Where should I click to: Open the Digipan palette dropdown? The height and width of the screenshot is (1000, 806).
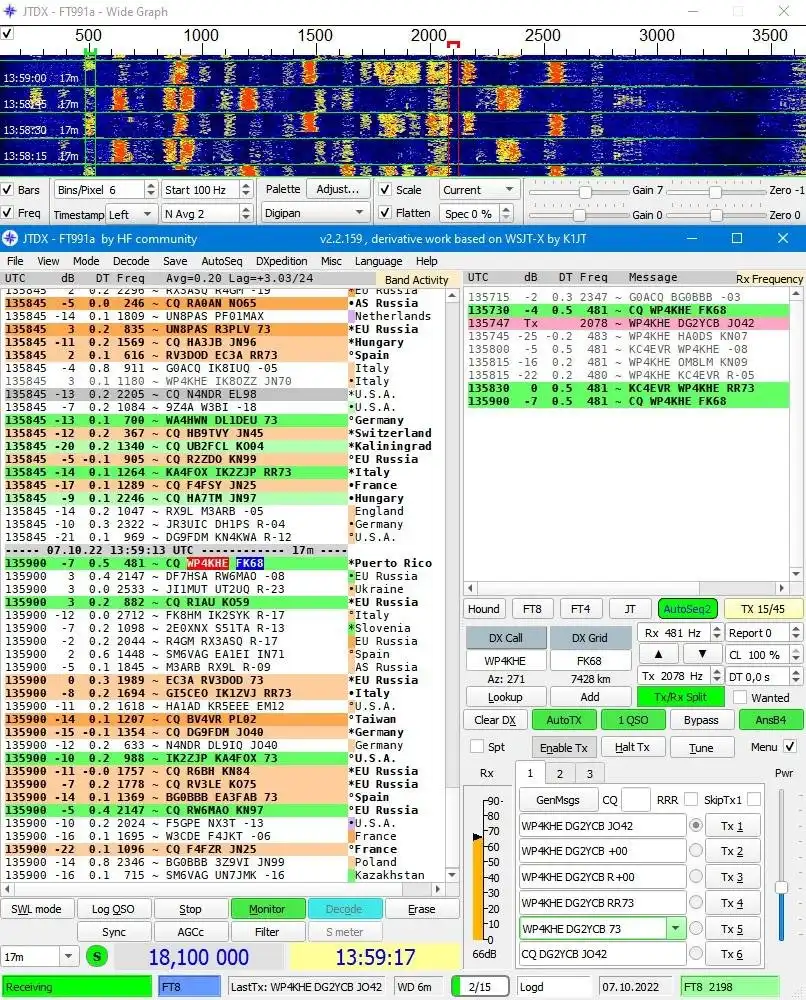coord(315,213)
